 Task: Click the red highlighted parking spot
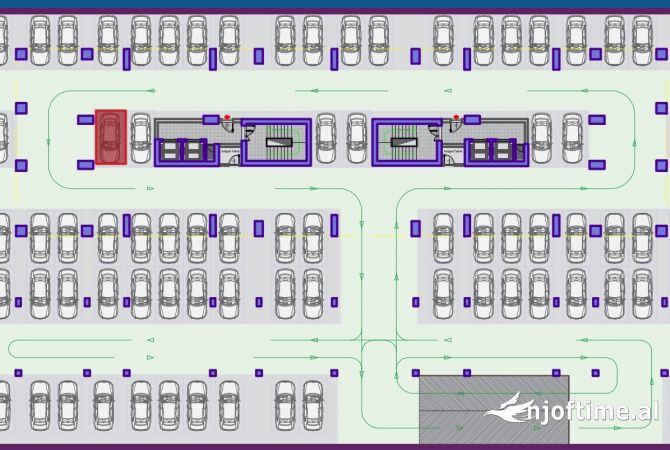[x=110, y=137]
